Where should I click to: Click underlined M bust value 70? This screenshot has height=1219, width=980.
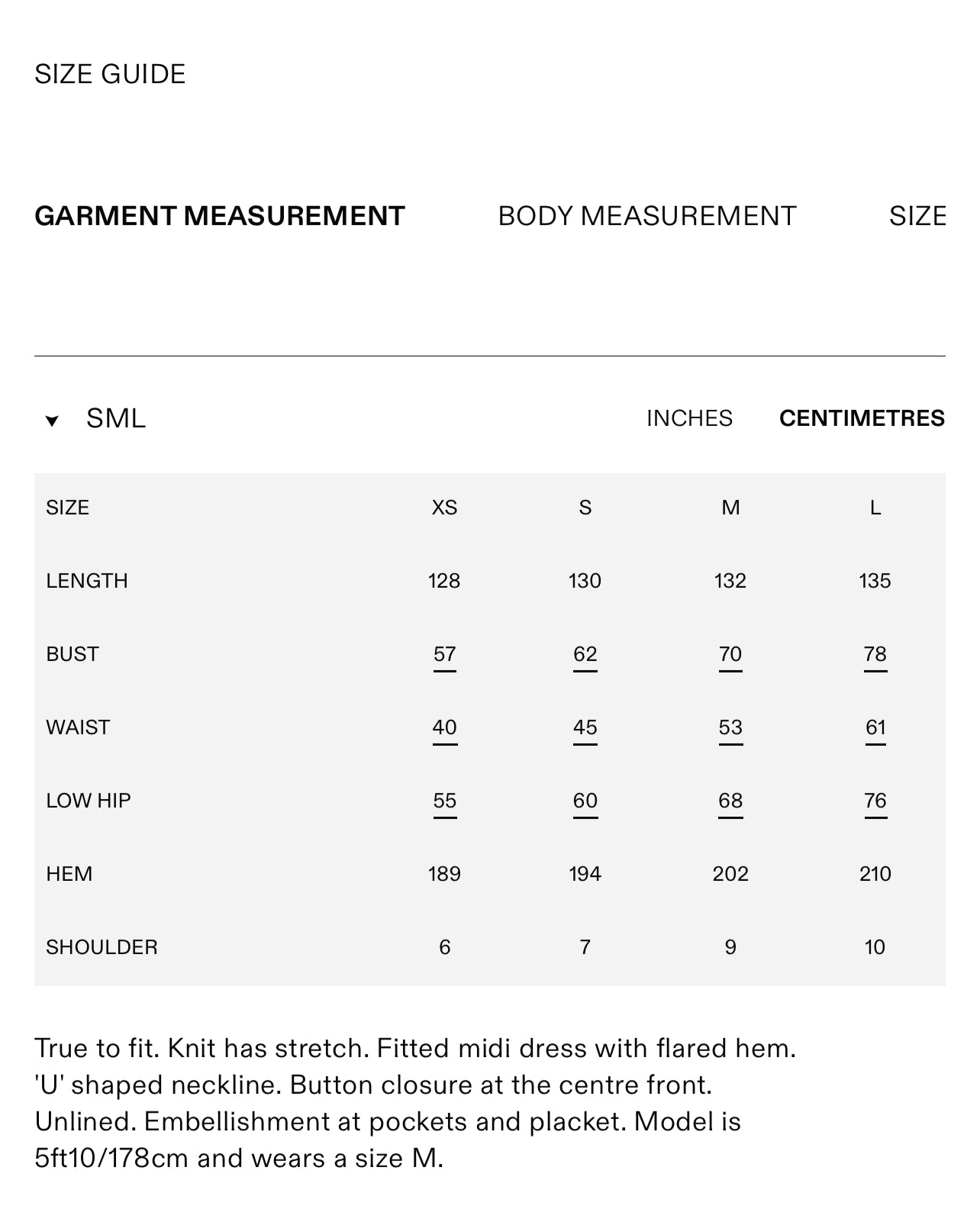click(x=730, y=654)
